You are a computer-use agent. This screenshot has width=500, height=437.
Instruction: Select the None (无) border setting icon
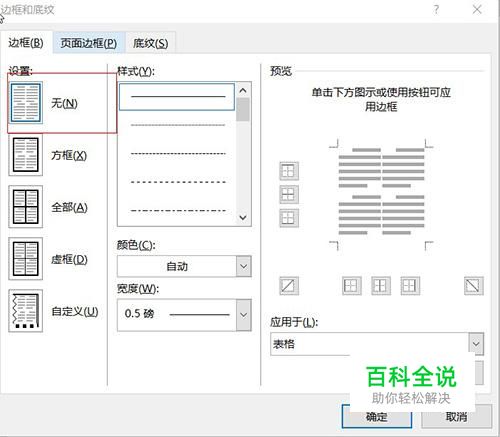[26, 103]
